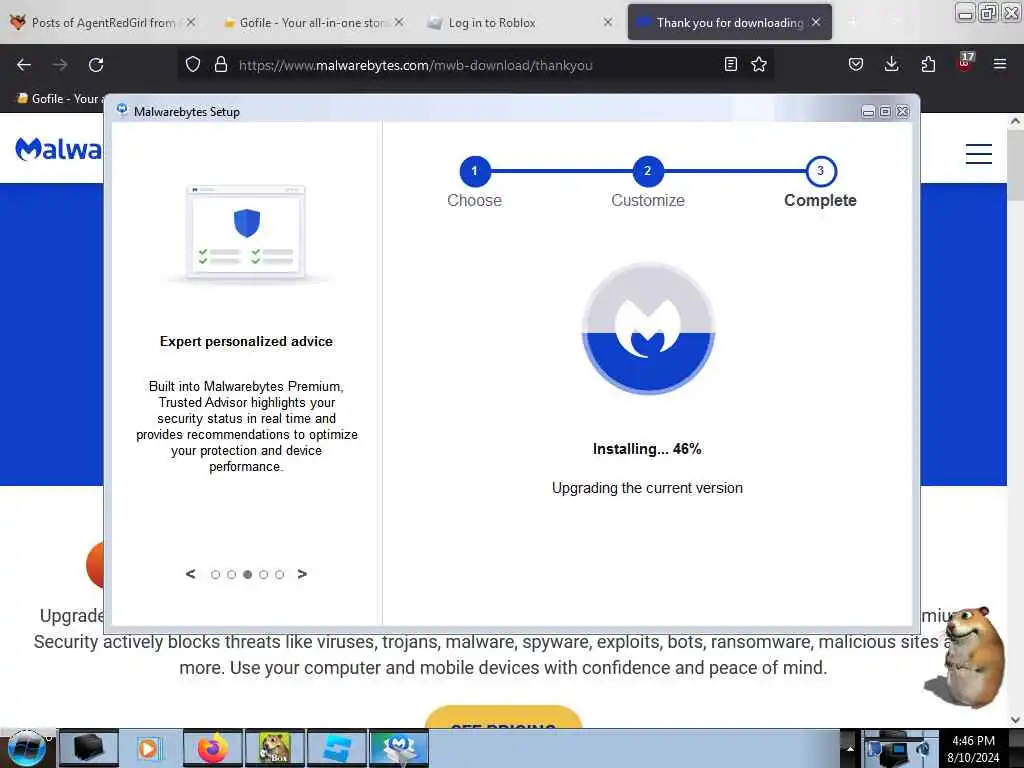This screenshot has height=768, width=1024.
Task: Click the partially visible yellow pricing button
Action: (504, 717)
